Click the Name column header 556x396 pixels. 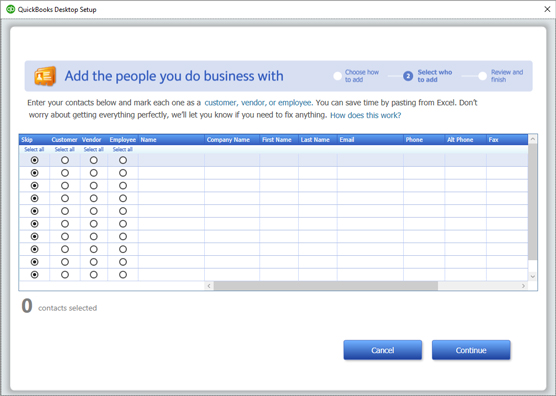pos(171,140)
